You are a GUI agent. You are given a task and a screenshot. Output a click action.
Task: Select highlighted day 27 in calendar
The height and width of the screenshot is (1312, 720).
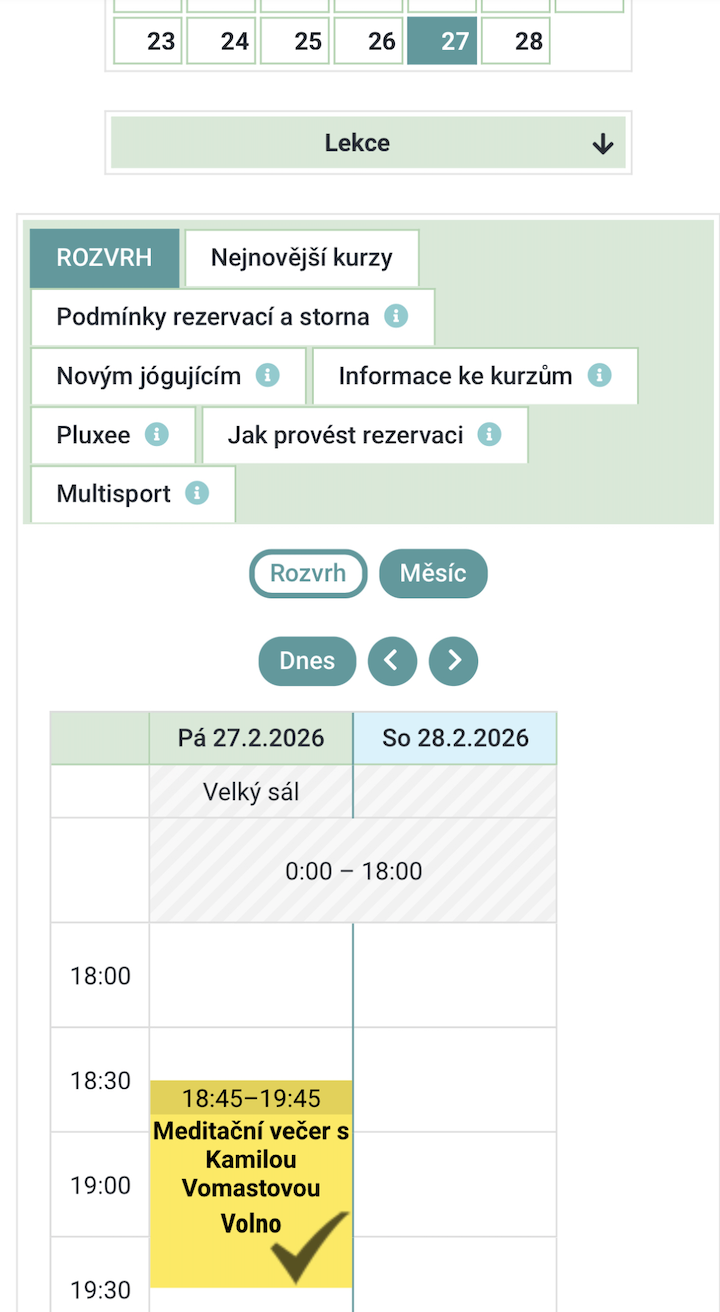[442, 41]
